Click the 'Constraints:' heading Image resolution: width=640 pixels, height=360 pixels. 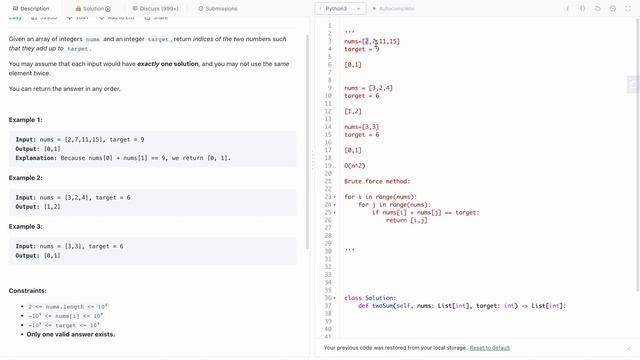point(28,291)
